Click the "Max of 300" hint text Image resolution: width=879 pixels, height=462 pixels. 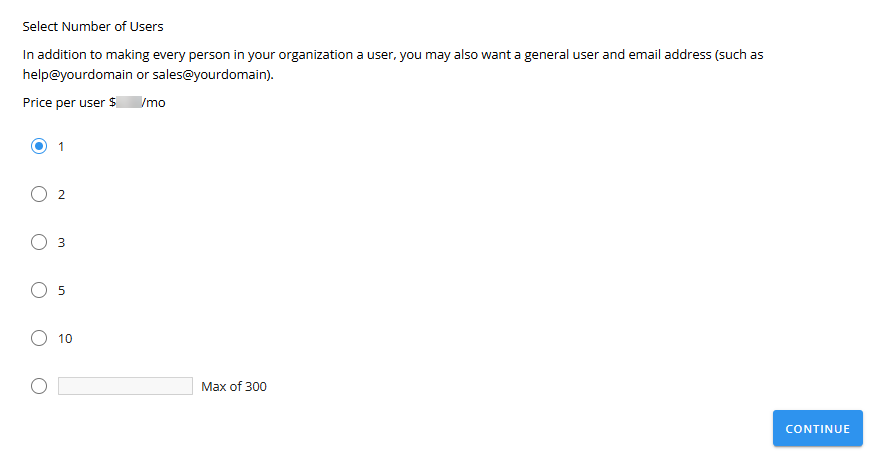point(234,386)
